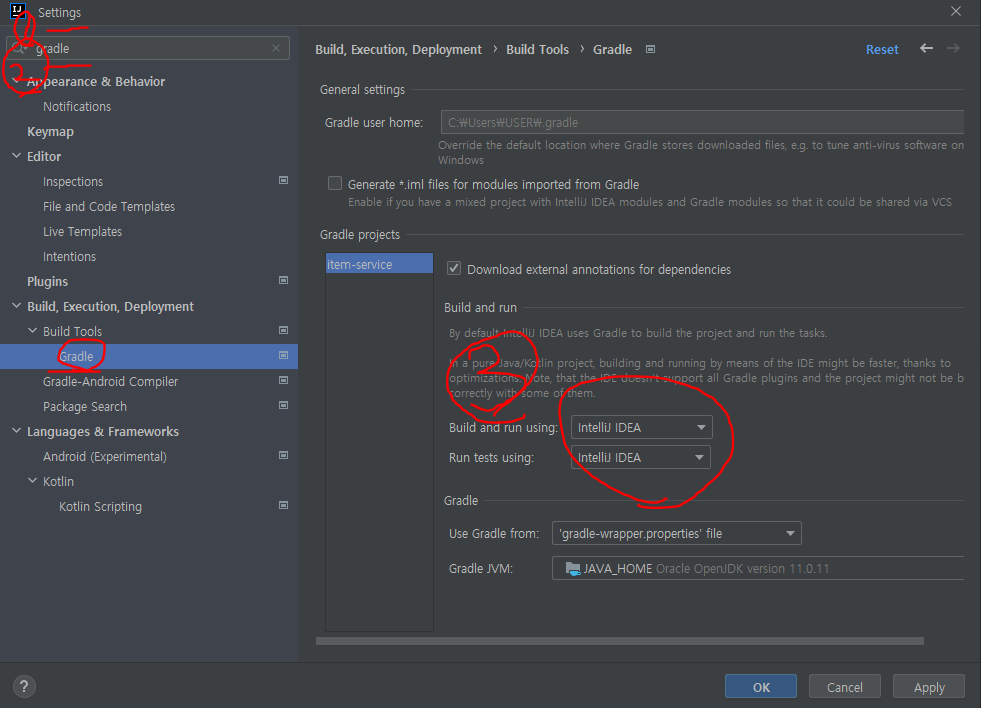This screenshot has width=981, height=708.
Task: Clear the gradle search text with X
Action: point(276,48)
